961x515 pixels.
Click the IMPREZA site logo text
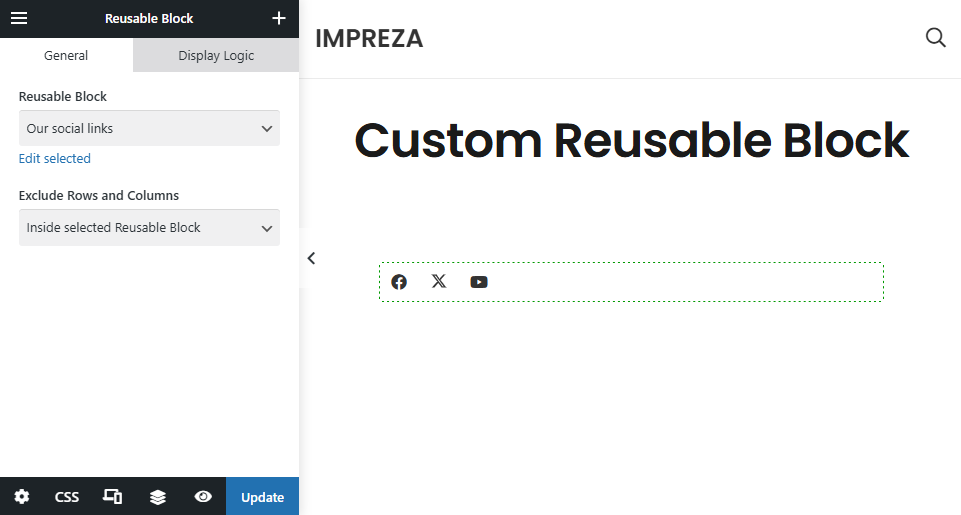coord(369,39)
